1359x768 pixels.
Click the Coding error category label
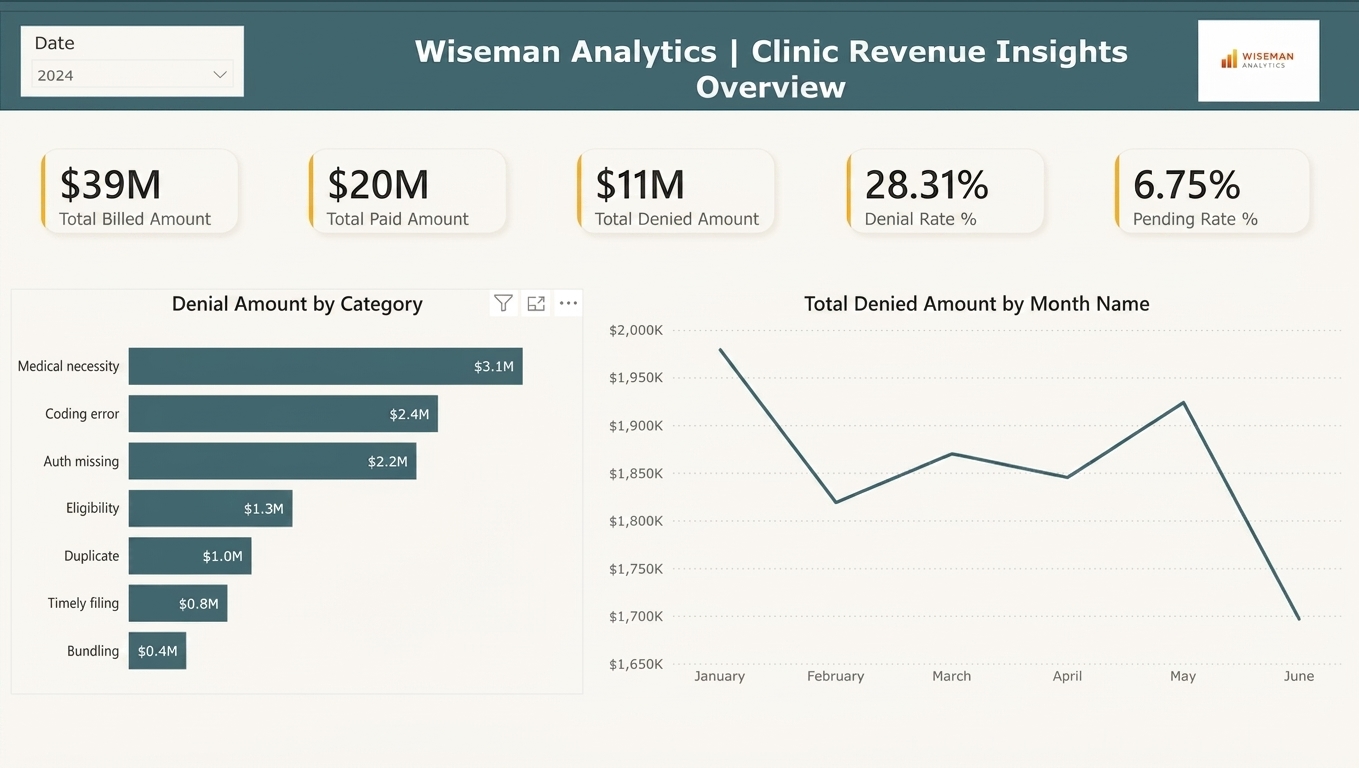[82, 413]
